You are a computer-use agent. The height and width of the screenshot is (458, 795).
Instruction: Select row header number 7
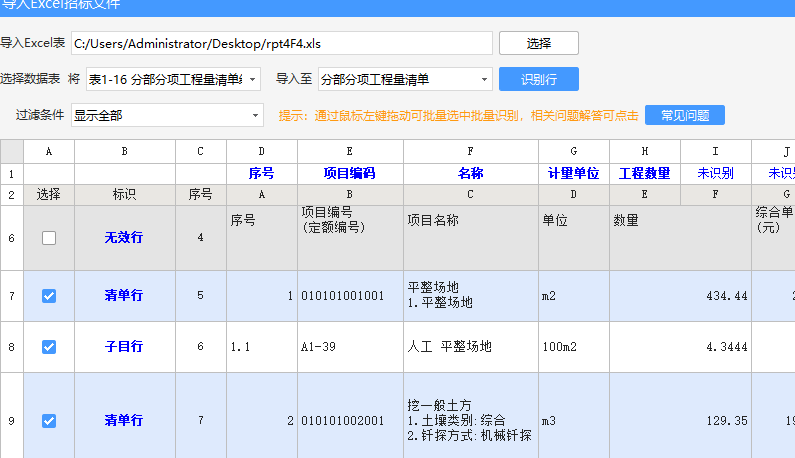pos(12,296)
